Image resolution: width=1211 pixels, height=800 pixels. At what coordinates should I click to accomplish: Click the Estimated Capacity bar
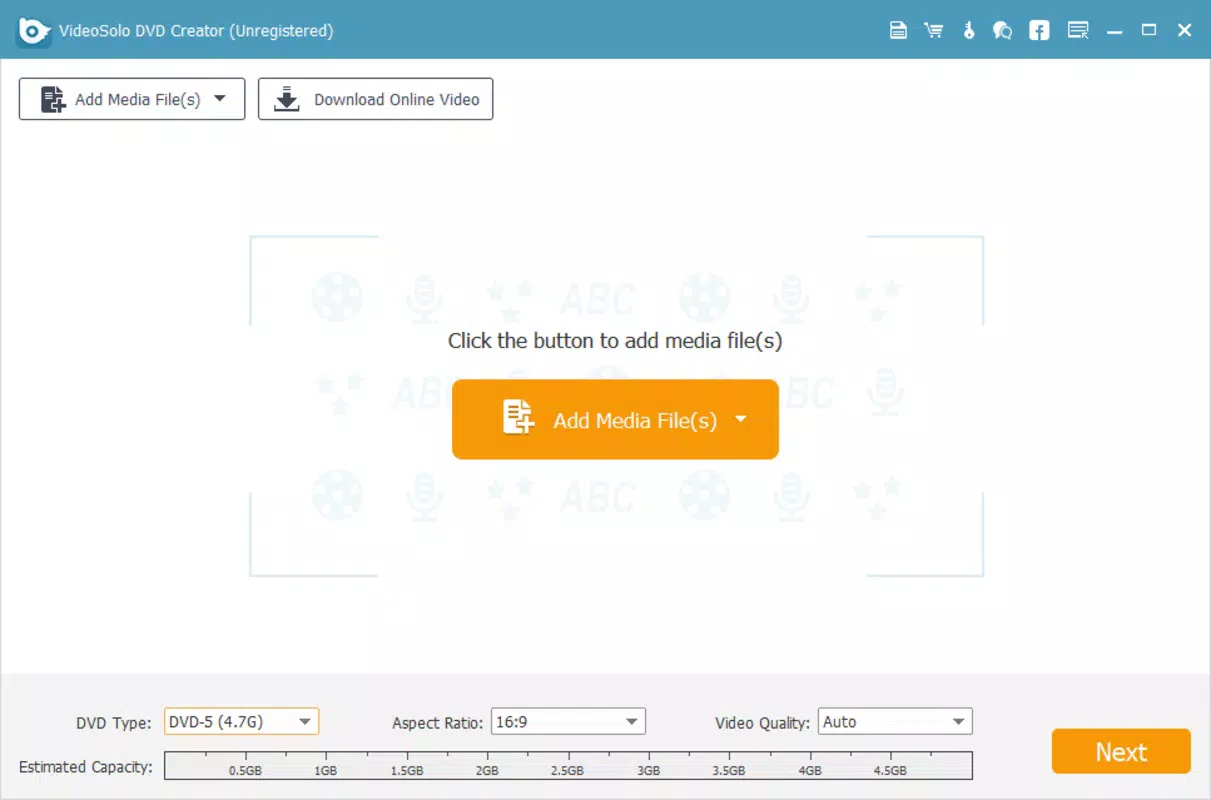click(x=568, y=766)
